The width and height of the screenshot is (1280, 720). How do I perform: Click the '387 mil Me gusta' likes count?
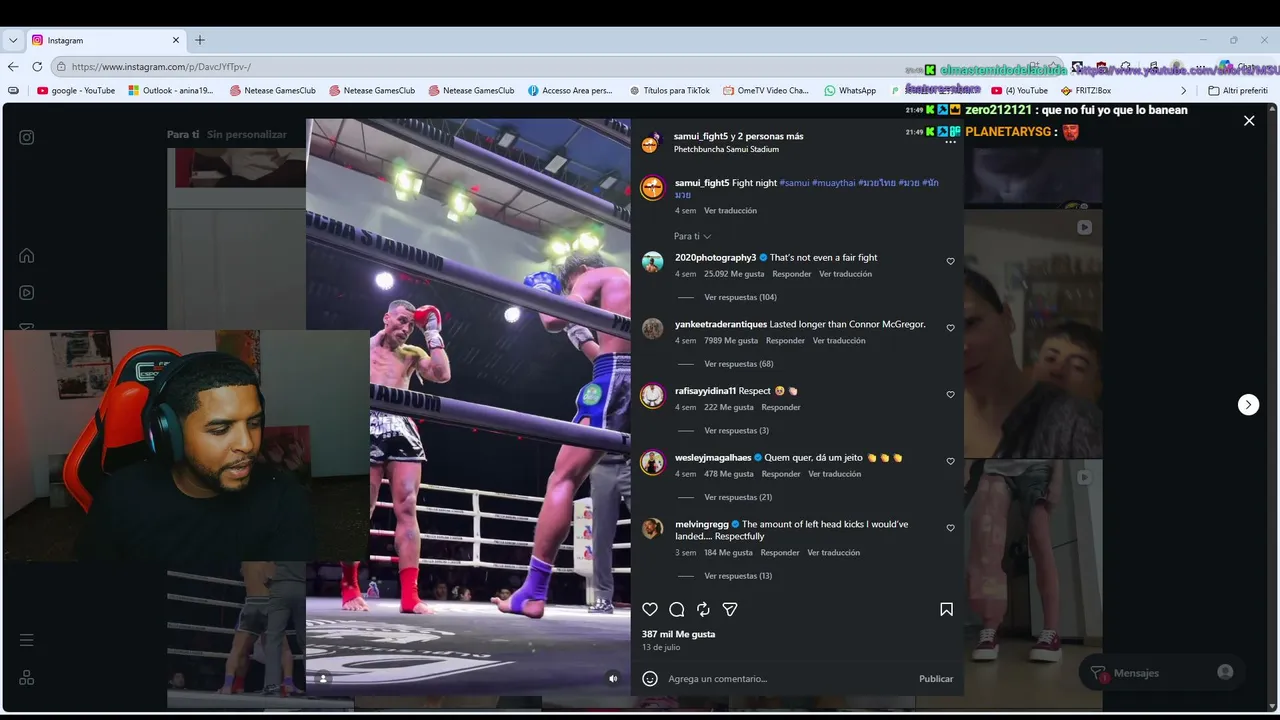pyautogui.click(x=679, y=634)
